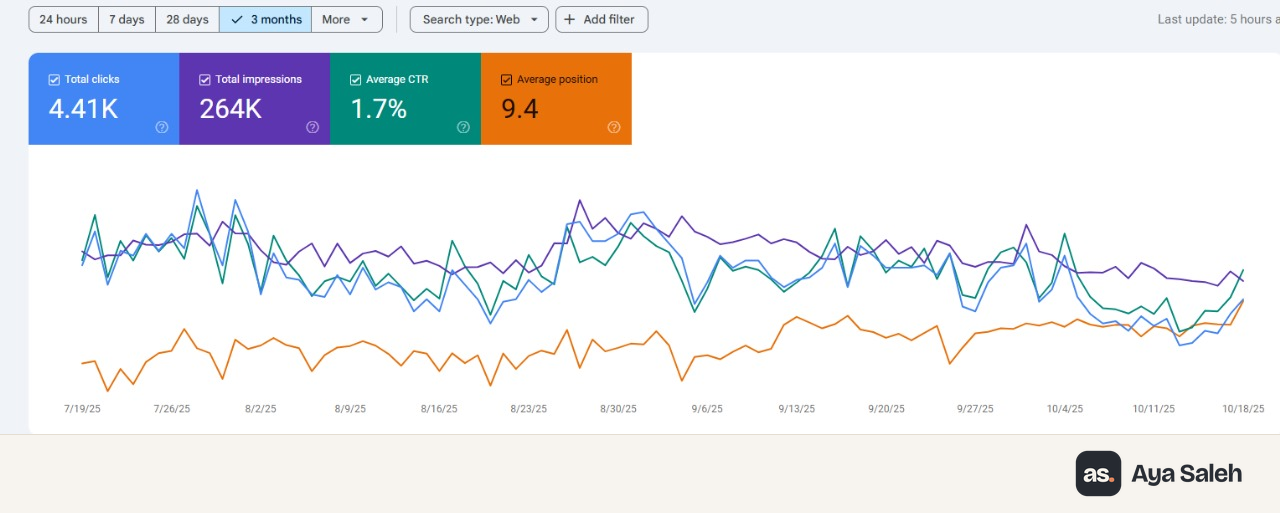Click the 8/9/25 axis date label
The image size is (1280, 513).
[350, 409]
